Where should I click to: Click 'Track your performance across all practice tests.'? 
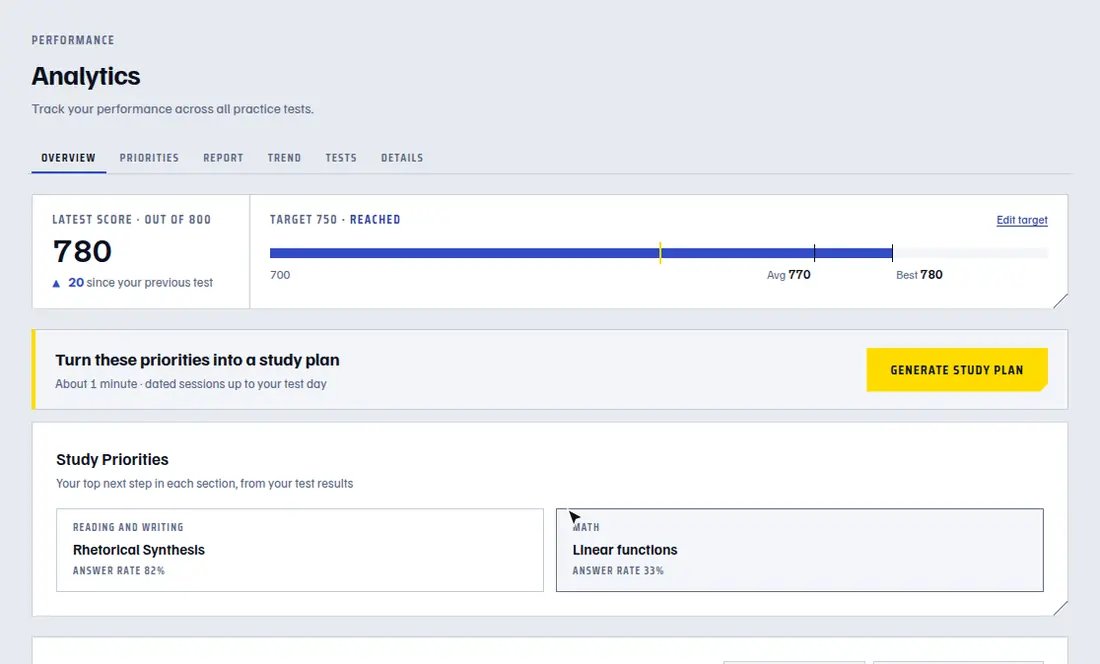point(173,109)
